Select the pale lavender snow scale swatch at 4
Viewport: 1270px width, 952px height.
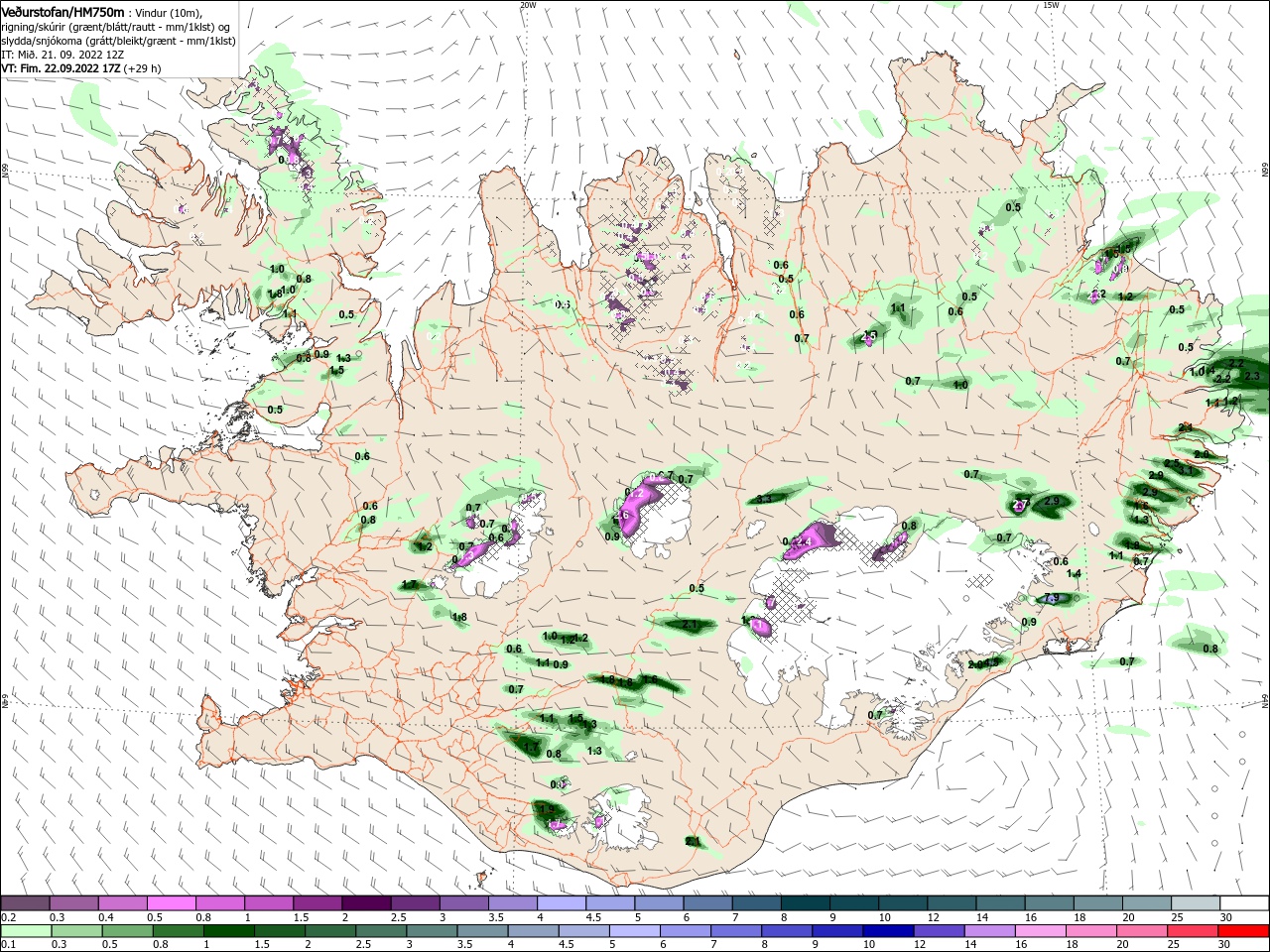tap(562, 902)
